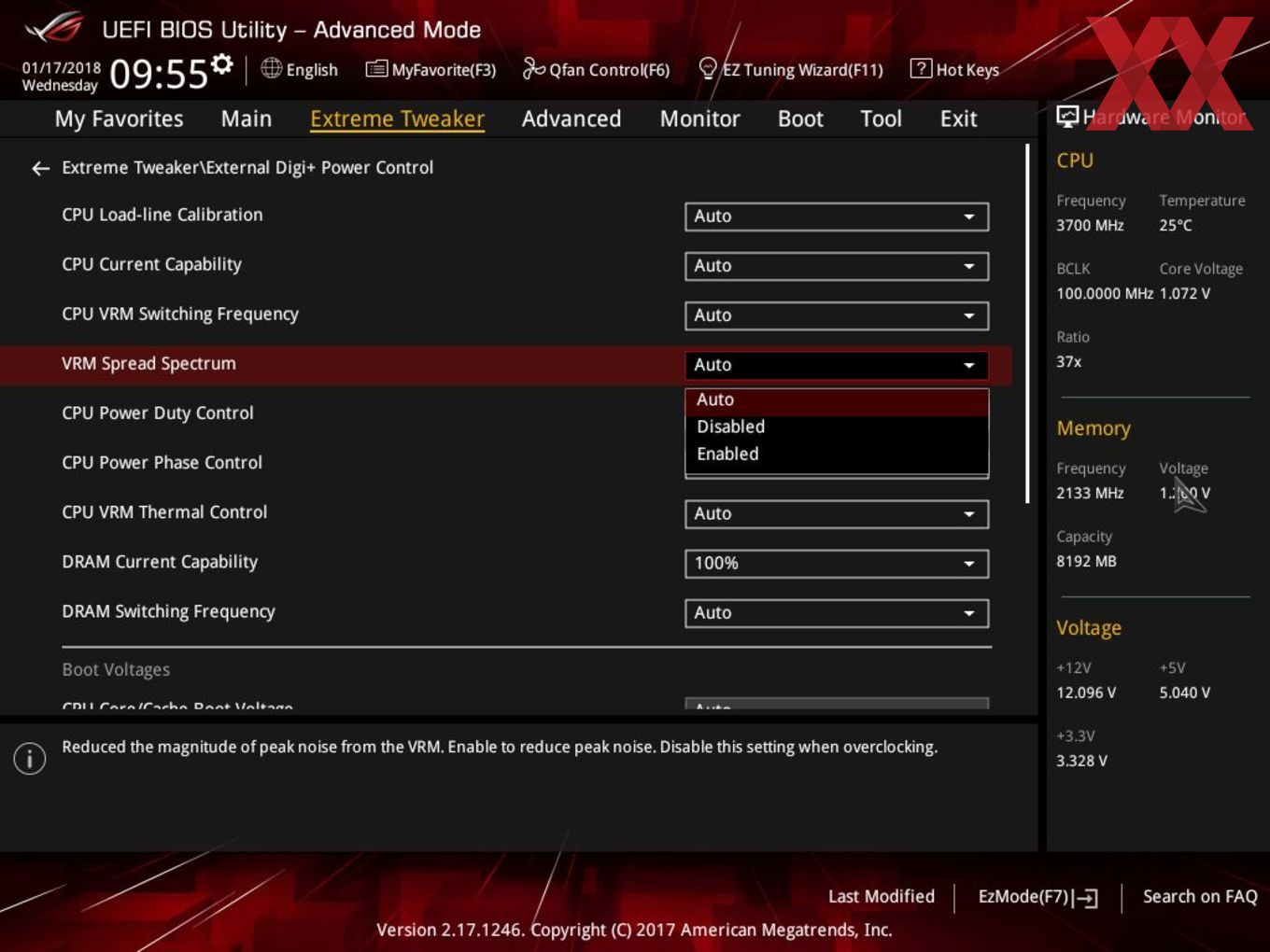Click the Boot Voltages section heading
1270x952 pixels.
coord(116,669)
